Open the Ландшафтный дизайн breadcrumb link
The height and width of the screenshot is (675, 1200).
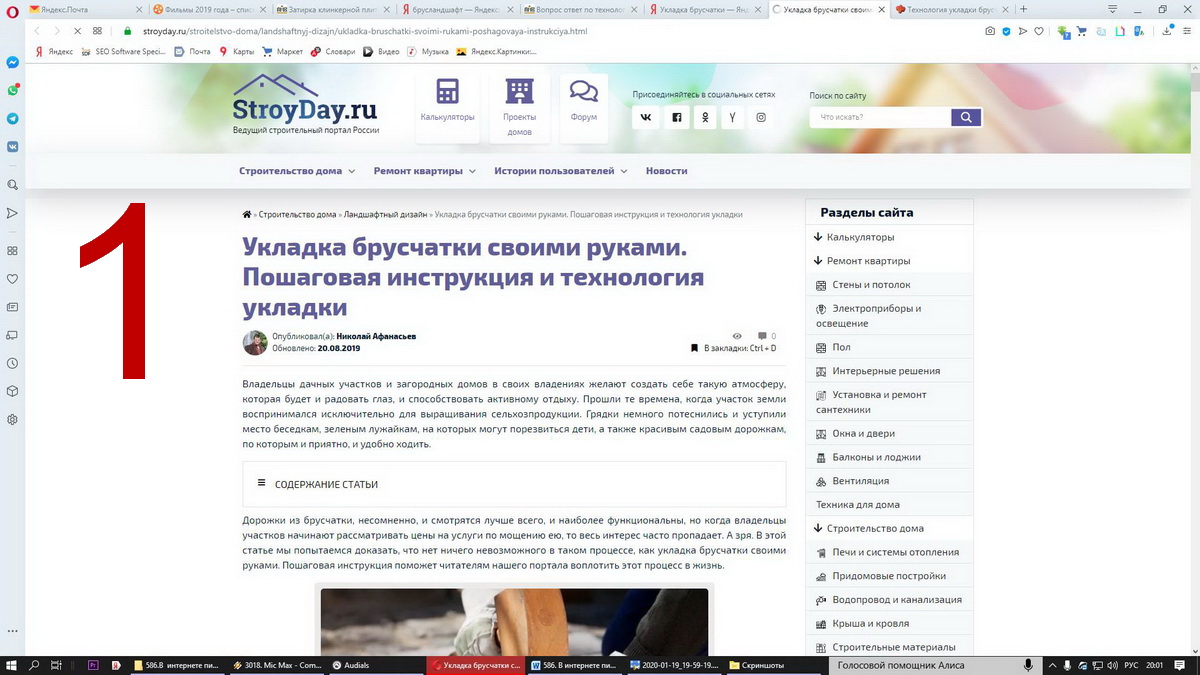coord(384,213)
